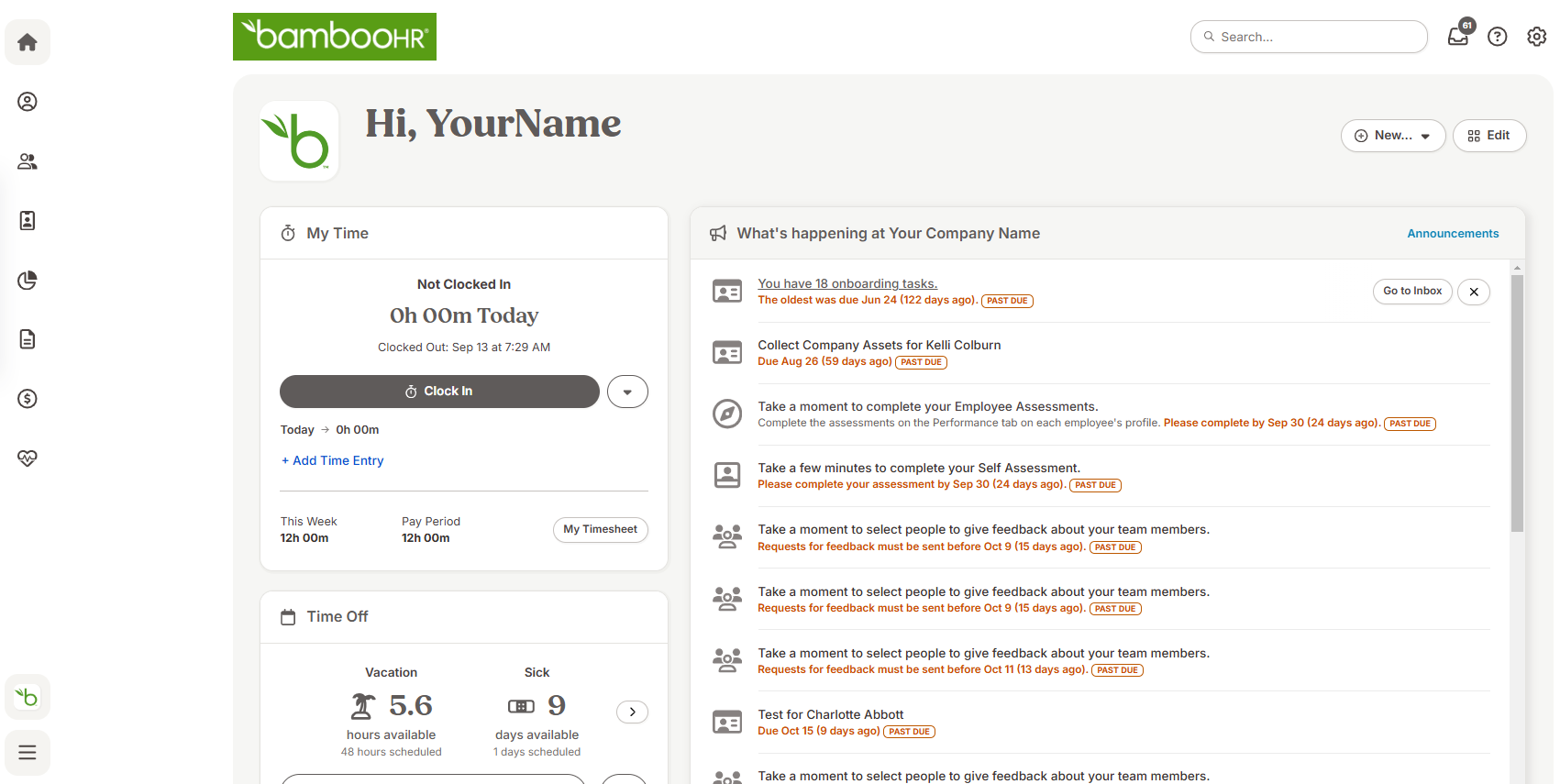Click in the Search field
This screenshot has height=784, width=1560.
(1309, 37)
